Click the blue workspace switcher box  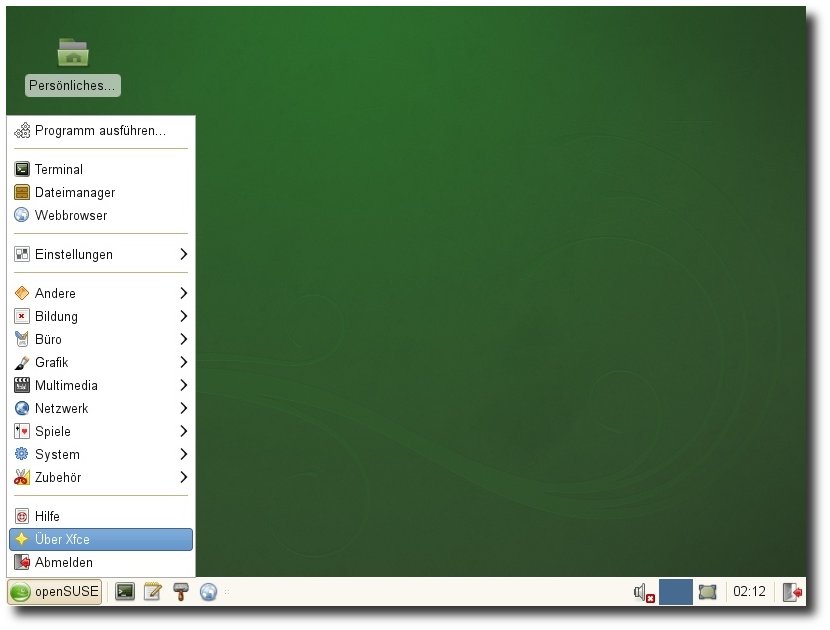676,592
